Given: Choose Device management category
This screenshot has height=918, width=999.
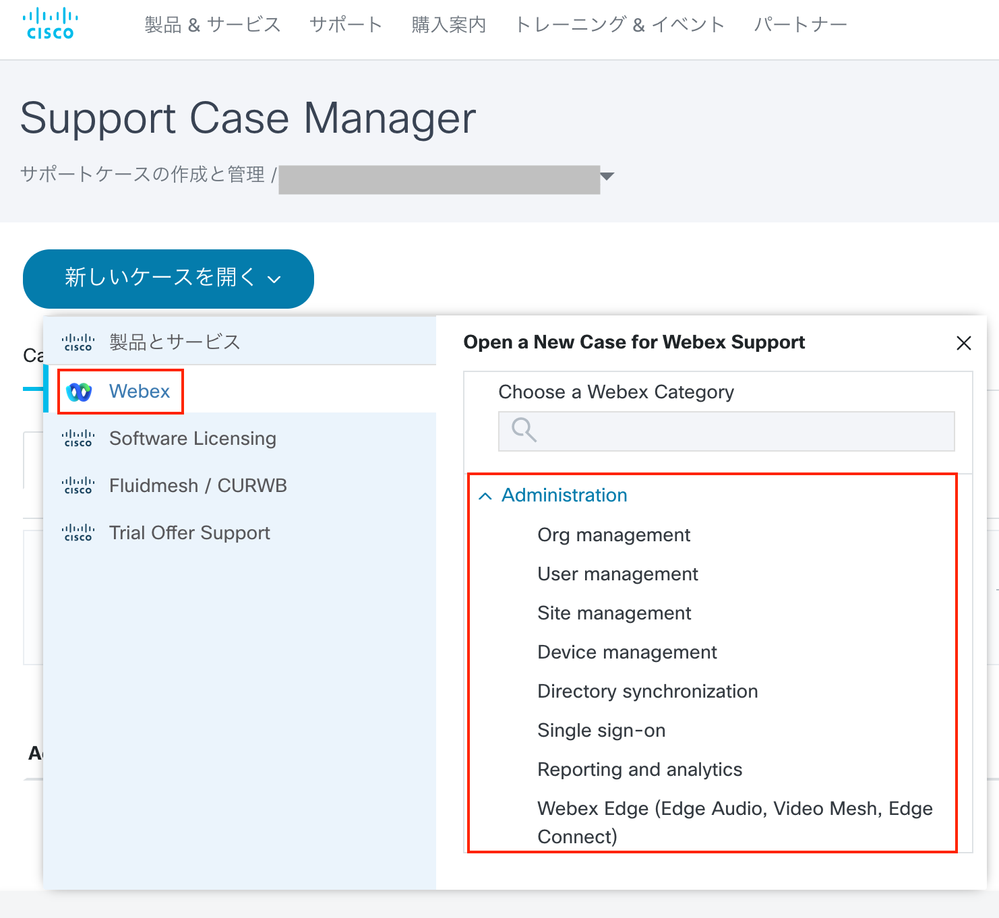Looking at the screenshot, I should (x=627, y=652).
